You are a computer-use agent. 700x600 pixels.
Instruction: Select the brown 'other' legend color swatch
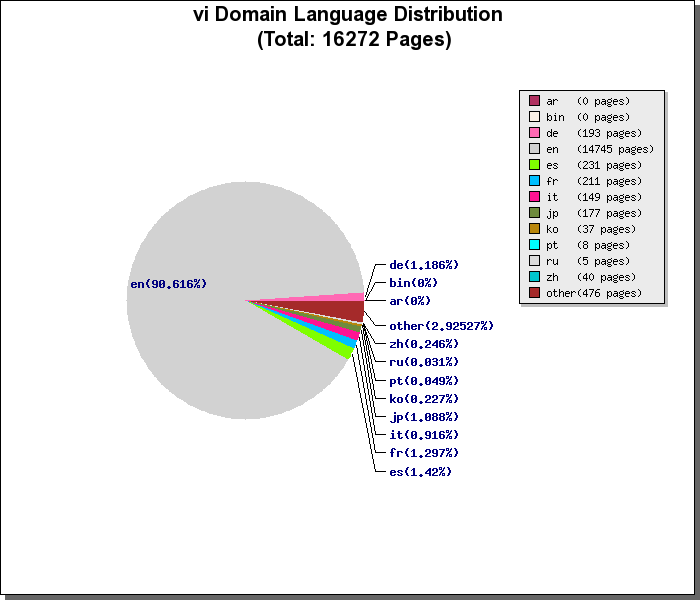tap(534, 293)
